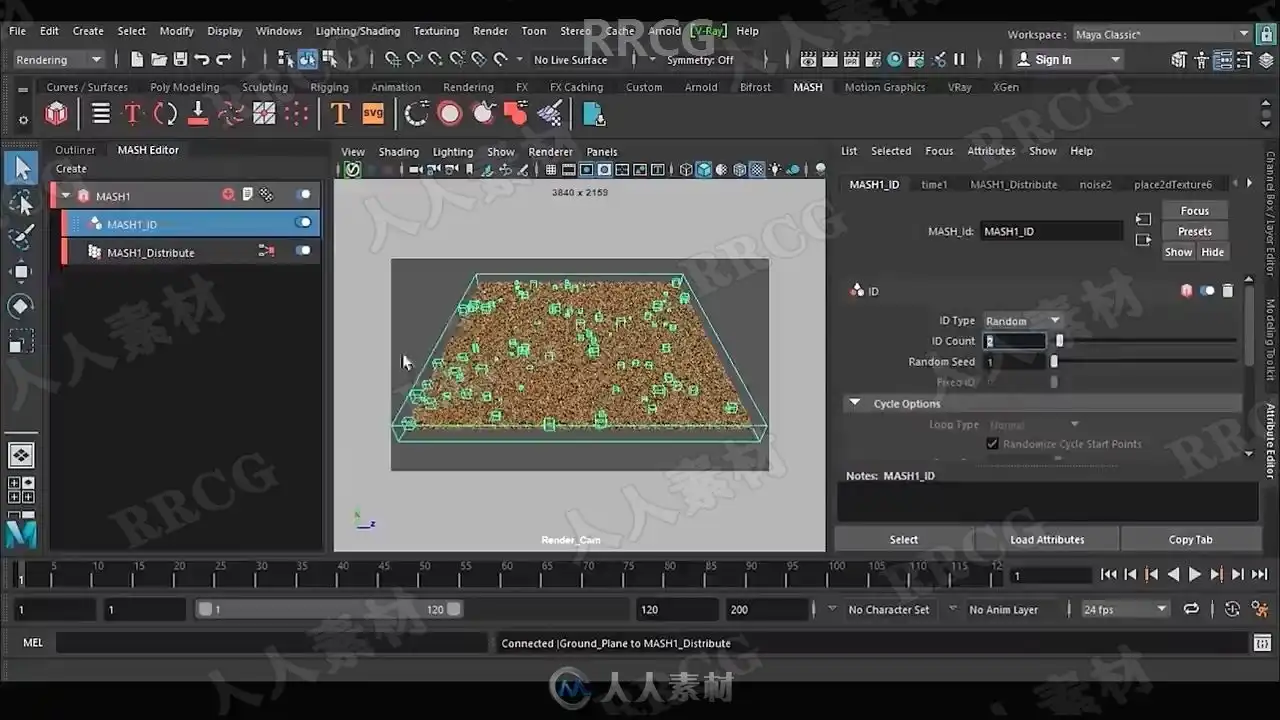The width and height of the screenshot is (1280, 720).
Task: Click the MEL command line input
Action: (272, 643)
